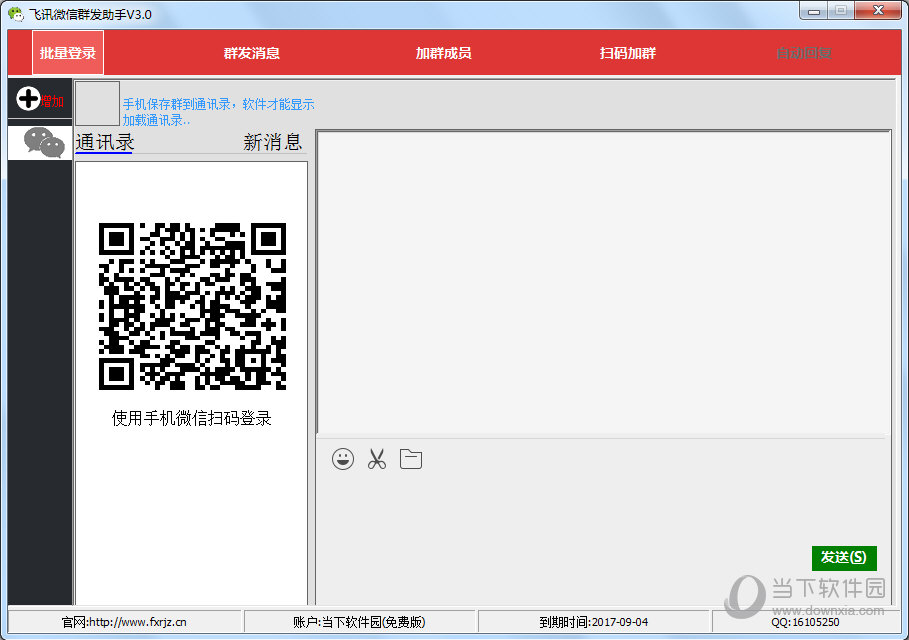The width and height of the screenshot is (909, 640).
Task: Click the WeChat login QR code
Action: pos(192,306)
